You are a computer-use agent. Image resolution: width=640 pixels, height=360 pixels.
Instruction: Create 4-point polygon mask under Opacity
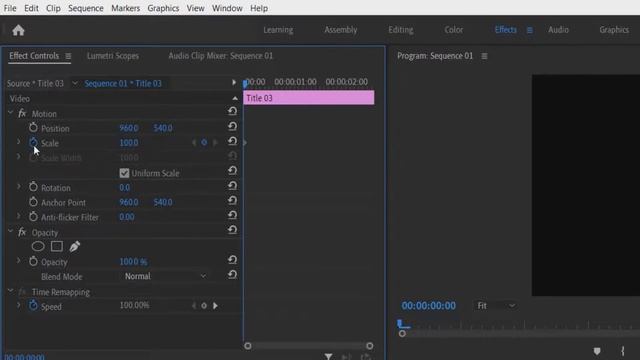pos(57,247)
